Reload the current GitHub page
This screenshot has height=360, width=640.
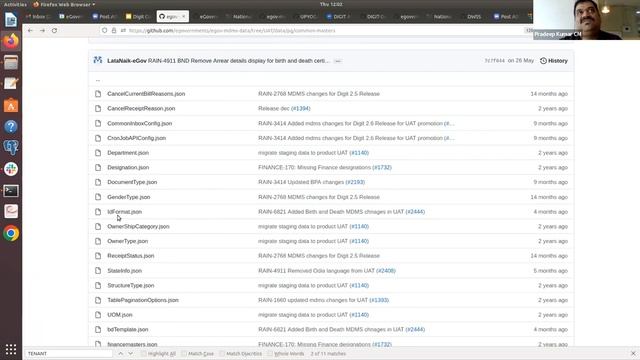[x=54, y=31]
